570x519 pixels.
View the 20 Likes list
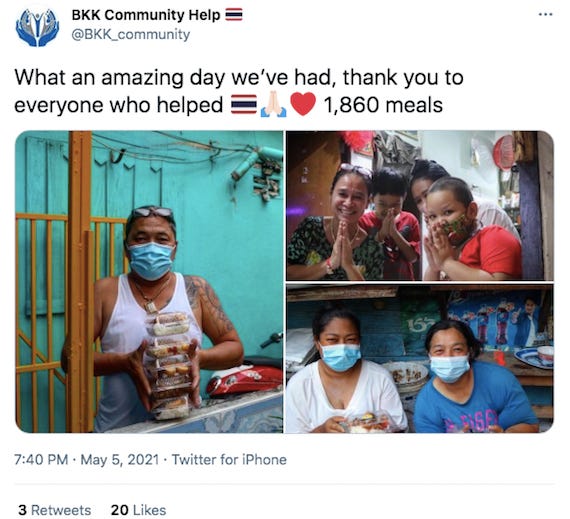coord(139,510)
